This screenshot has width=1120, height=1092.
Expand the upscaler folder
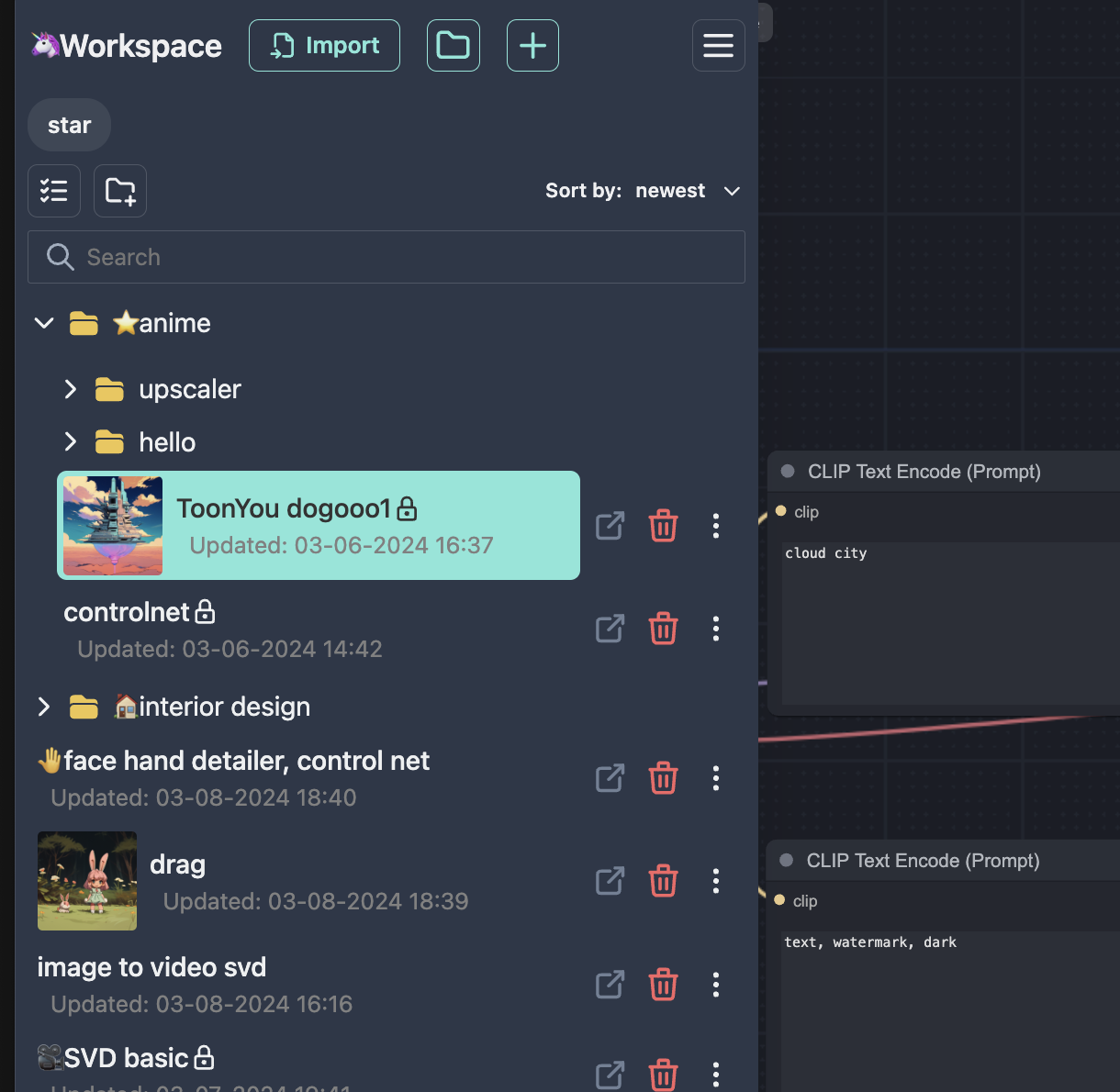point(71,389)
